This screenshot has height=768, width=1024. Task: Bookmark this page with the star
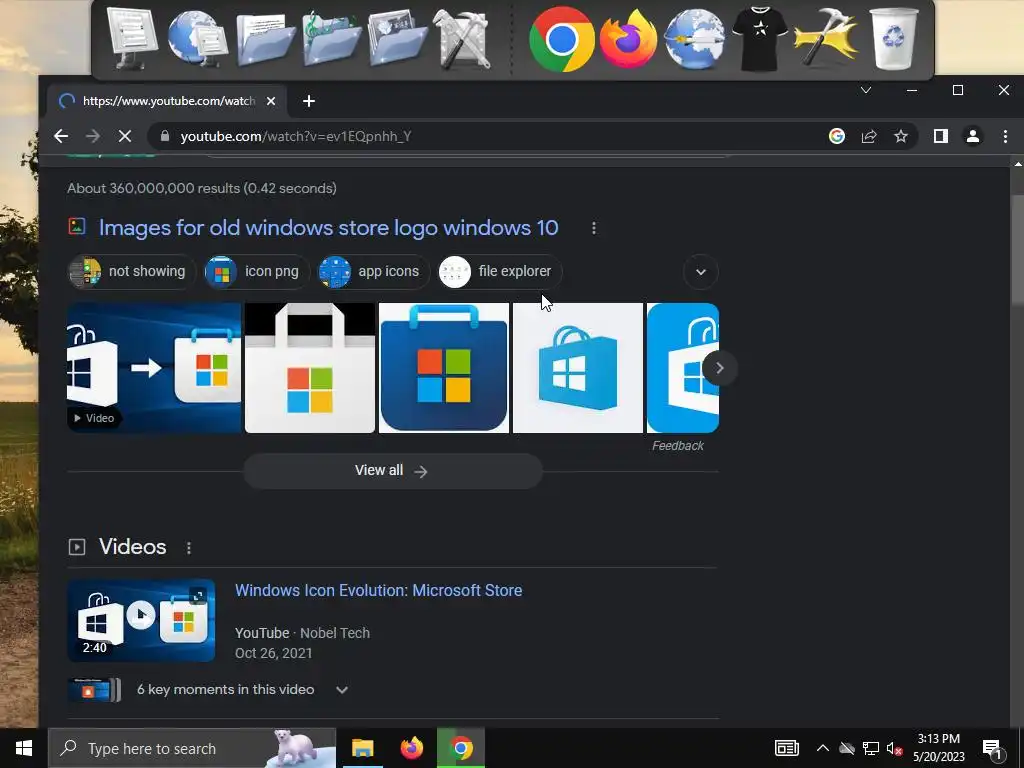click(x=901, y=136)
